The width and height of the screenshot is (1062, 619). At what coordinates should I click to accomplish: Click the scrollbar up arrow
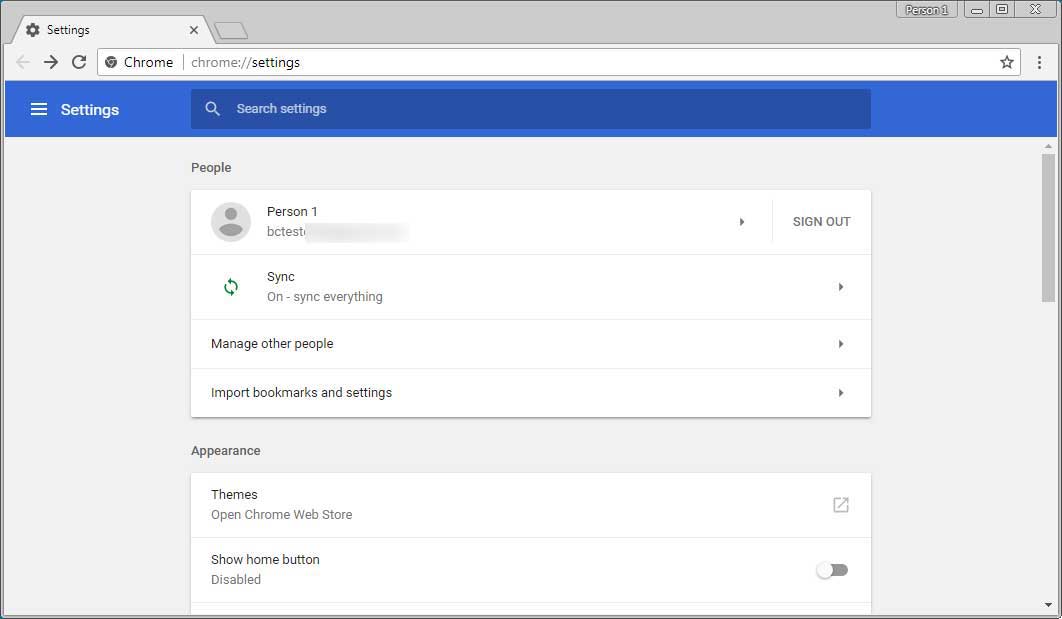coord(1048,146)
